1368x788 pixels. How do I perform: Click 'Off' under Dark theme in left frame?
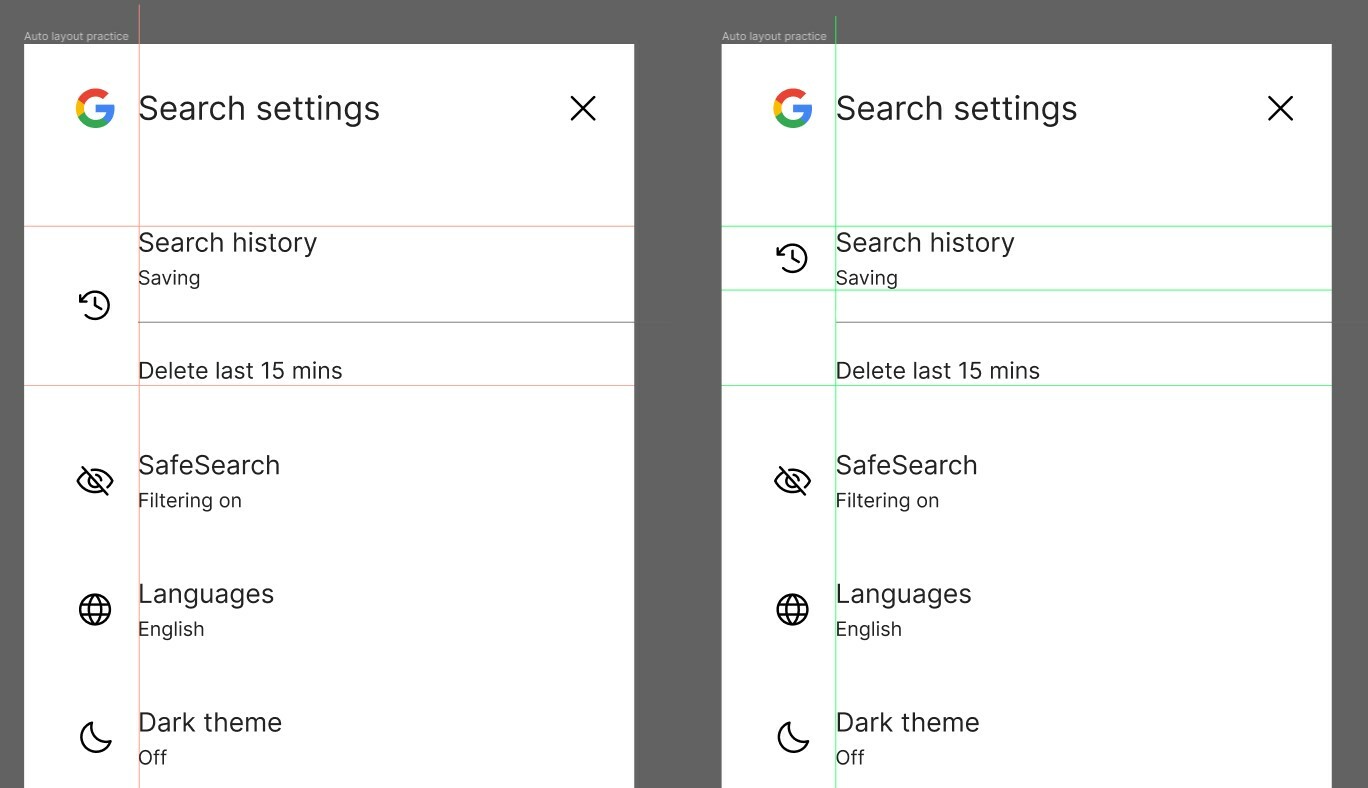[x=153, y=758]
